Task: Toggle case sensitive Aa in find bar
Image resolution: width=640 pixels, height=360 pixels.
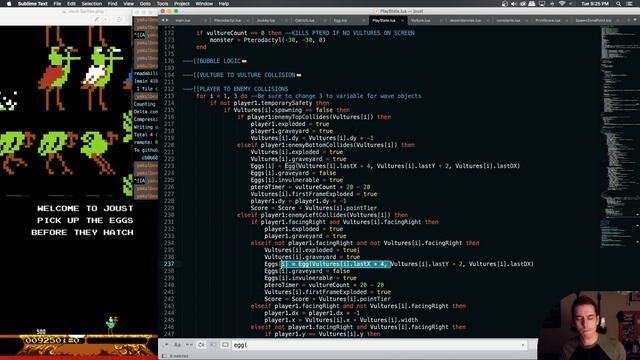Action: click(178, 345)
